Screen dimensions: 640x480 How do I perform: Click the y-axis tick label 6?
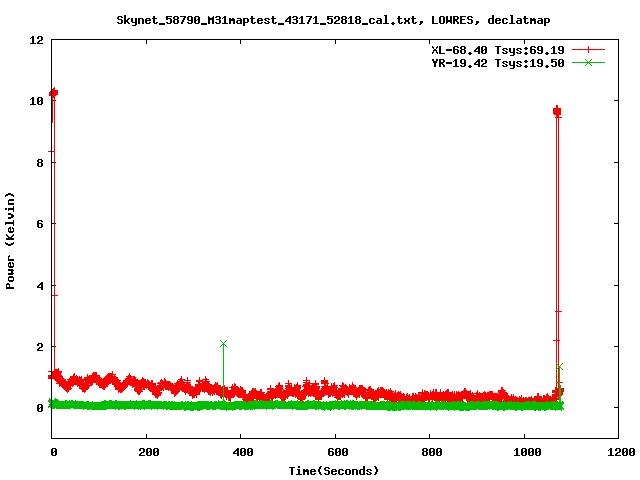point(40,224)
